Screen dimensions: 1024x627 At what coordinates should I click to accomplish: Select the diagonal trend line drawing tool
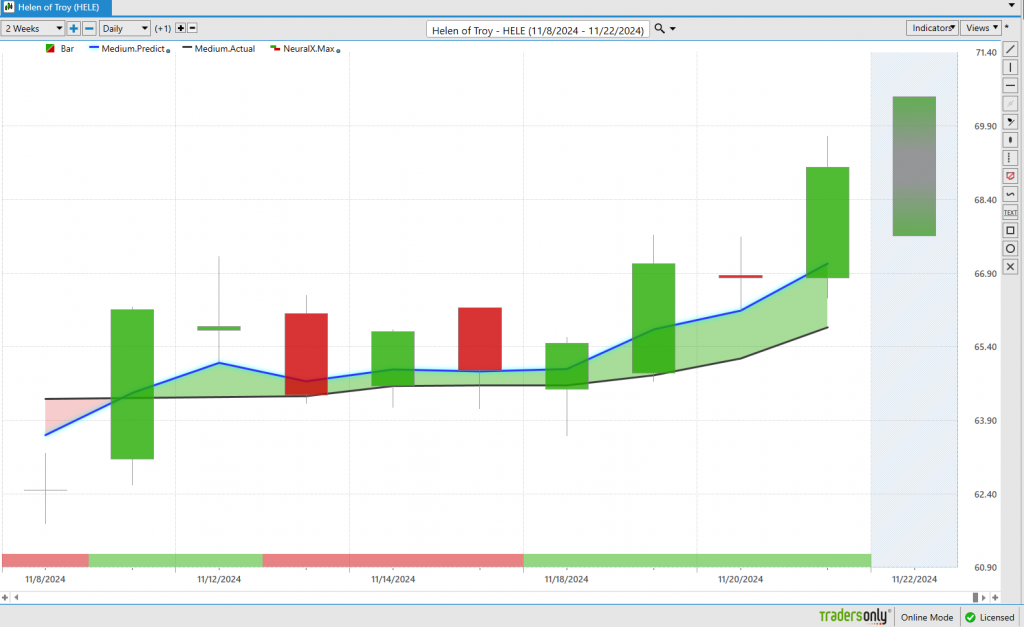[1010, 49]
